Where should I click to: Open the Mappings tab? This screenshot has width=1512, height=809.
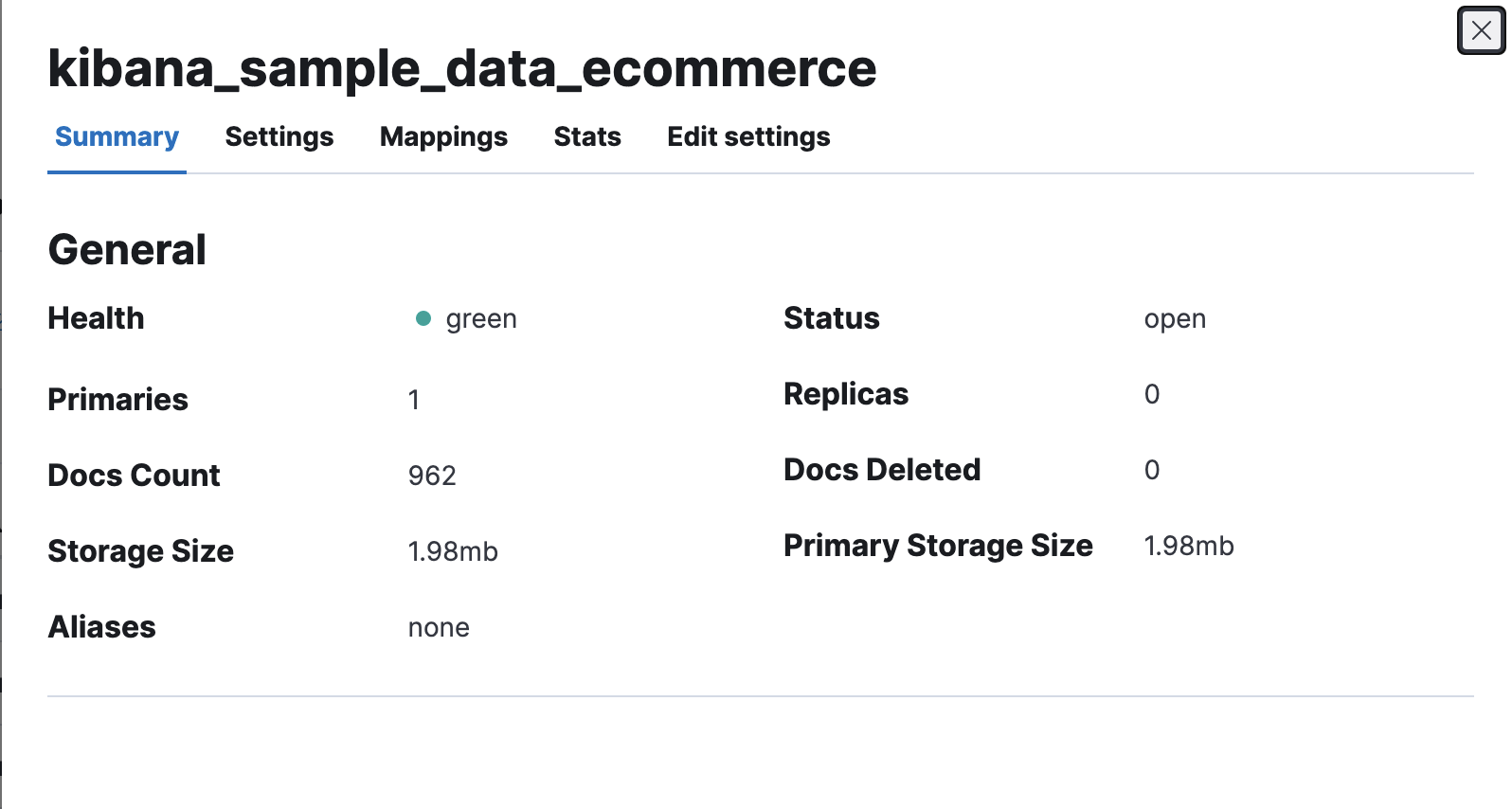pyautogui.click(x=443, y=137)
